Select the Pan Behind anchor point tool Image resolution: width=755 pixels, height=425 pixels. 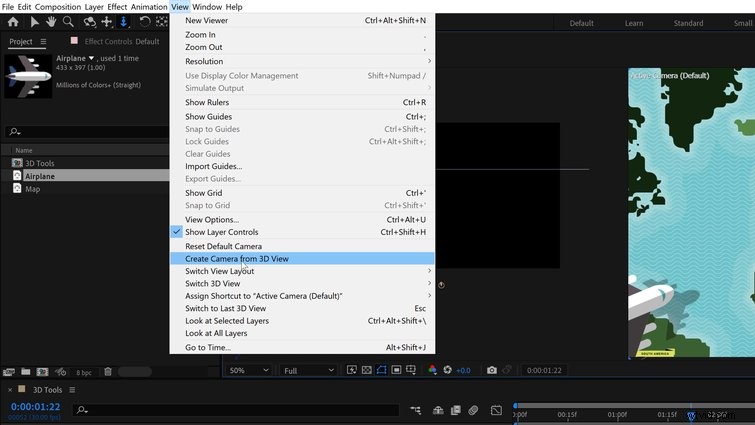click(162, 22)
